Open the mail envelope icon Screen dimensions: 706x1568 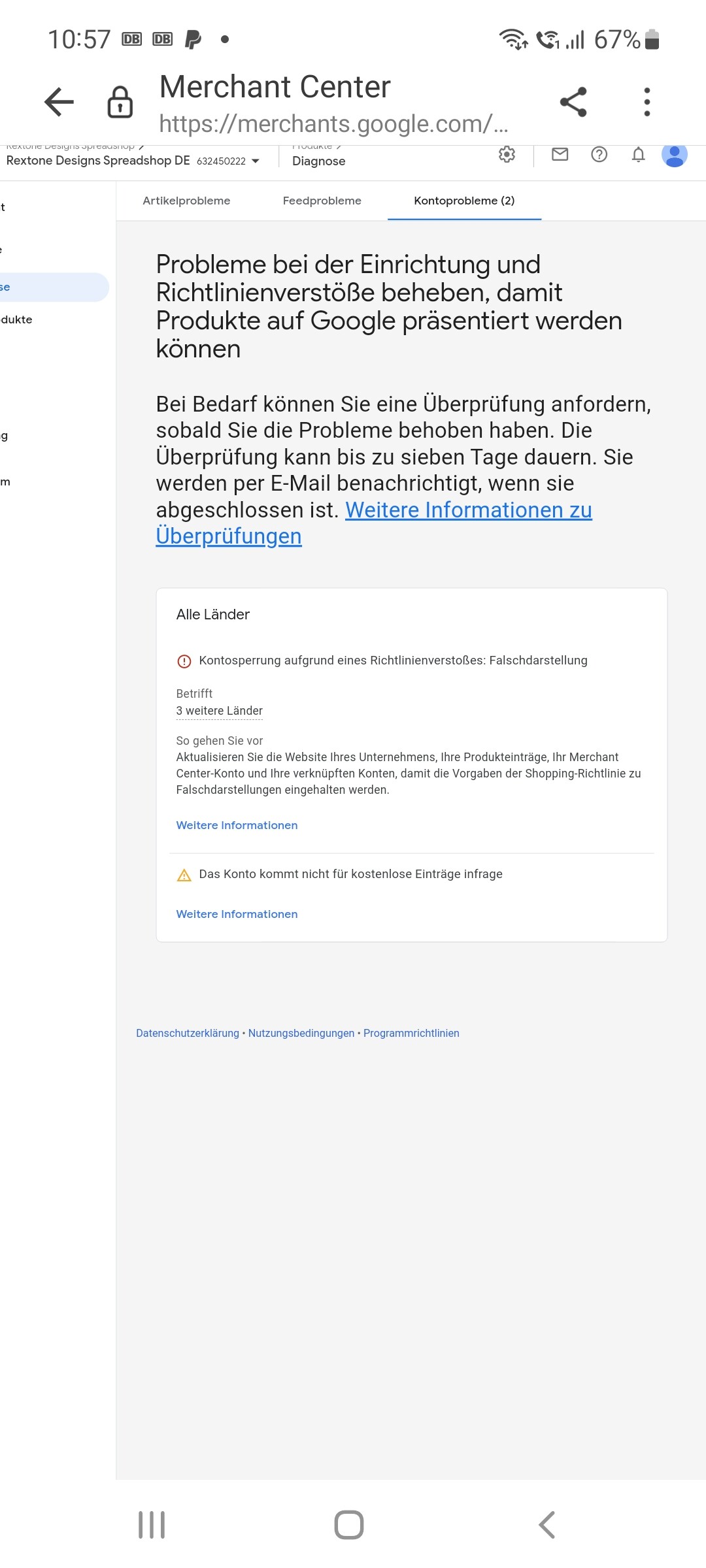coord(560,155)
